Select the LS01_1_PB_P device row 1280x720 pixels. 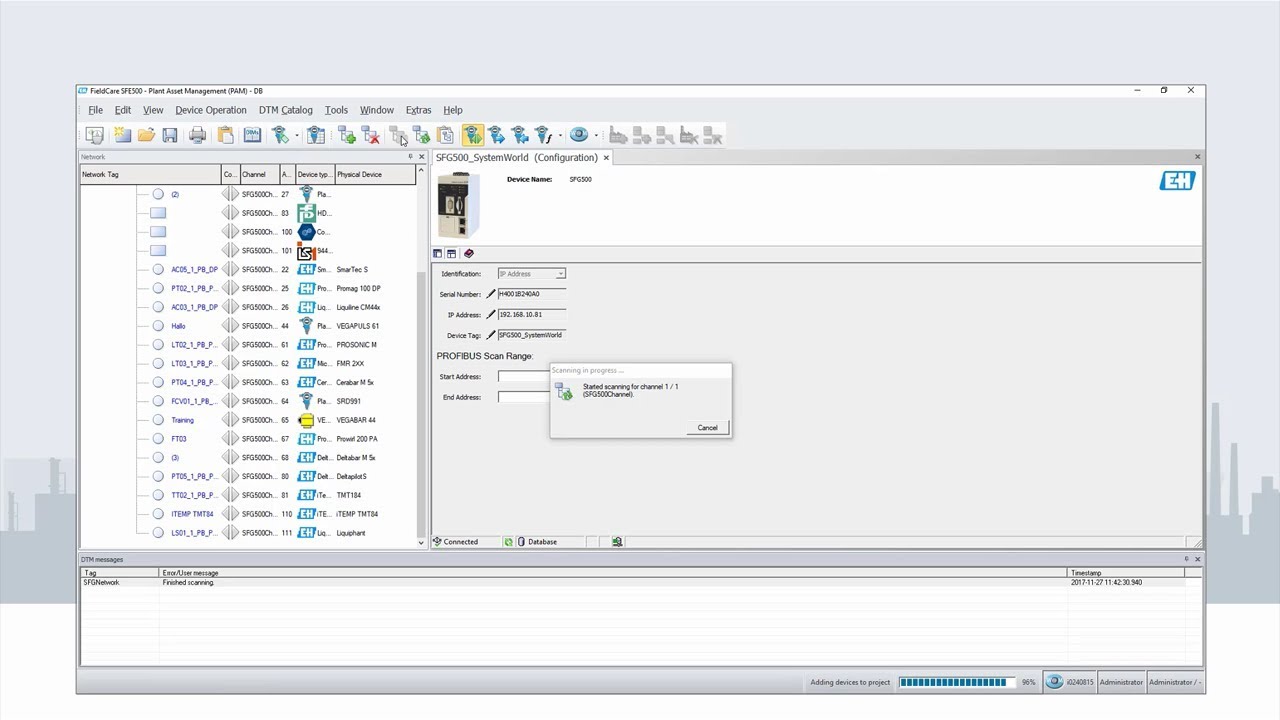pyautogui.click(x=248, y=533)
